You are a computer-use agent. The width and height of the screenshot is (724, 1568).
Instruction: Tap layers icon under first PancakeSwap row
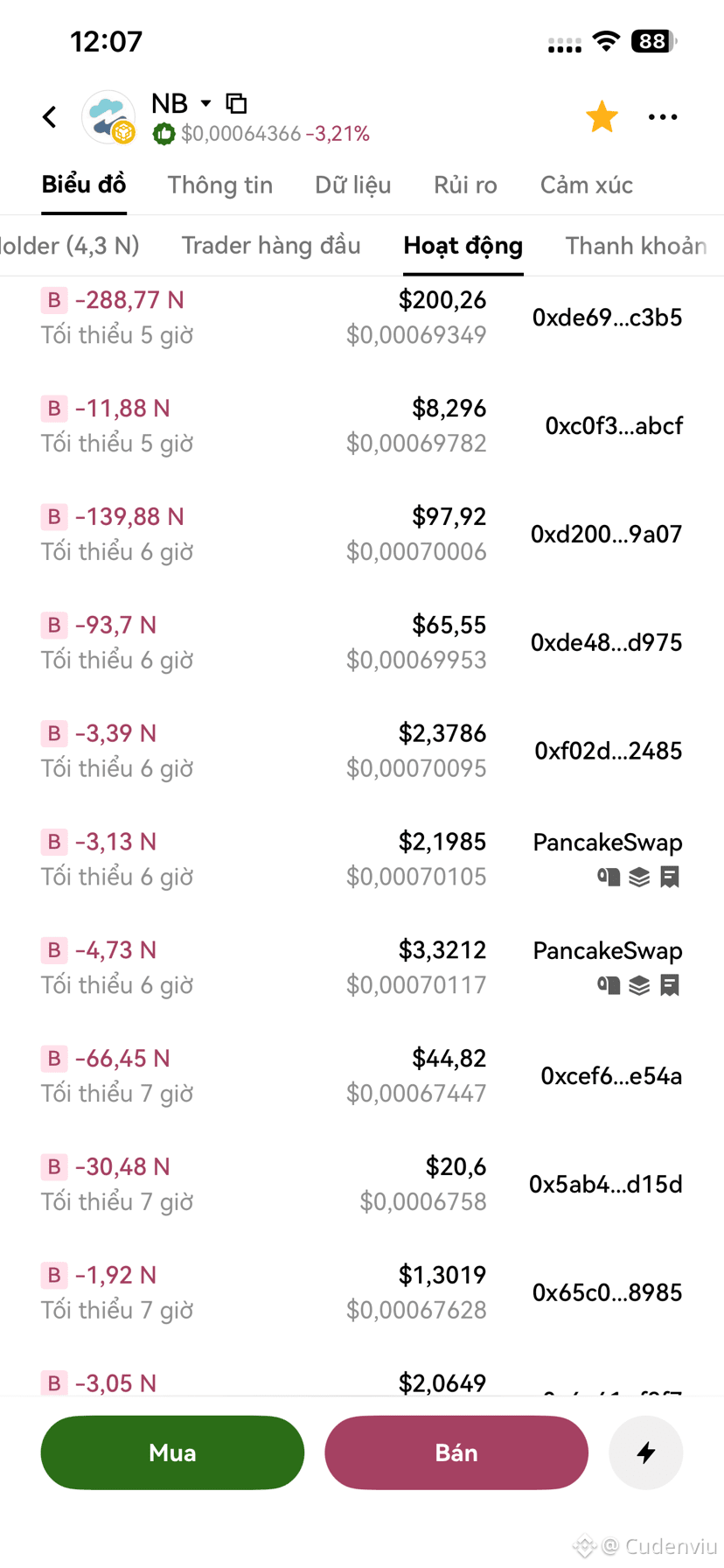639,877
